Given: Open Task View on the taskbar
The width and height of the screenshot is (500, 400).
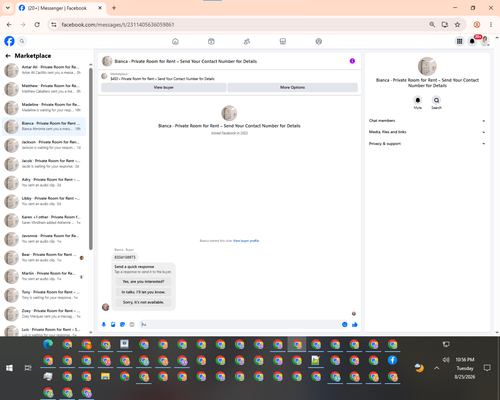Looking at the screenshot, I should pyautogui.click(x=28, y=368).
